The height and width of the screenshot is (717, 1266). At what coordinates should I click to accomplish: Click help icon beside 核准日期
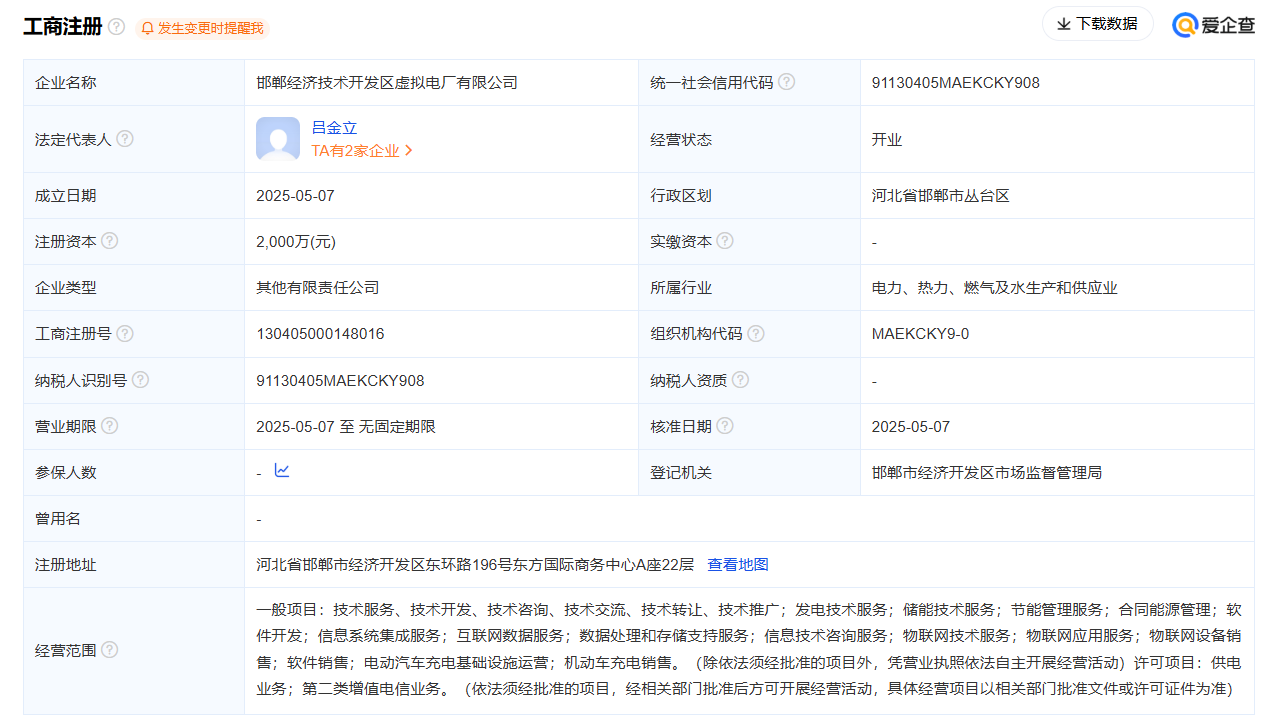click(x=725, y=426)
